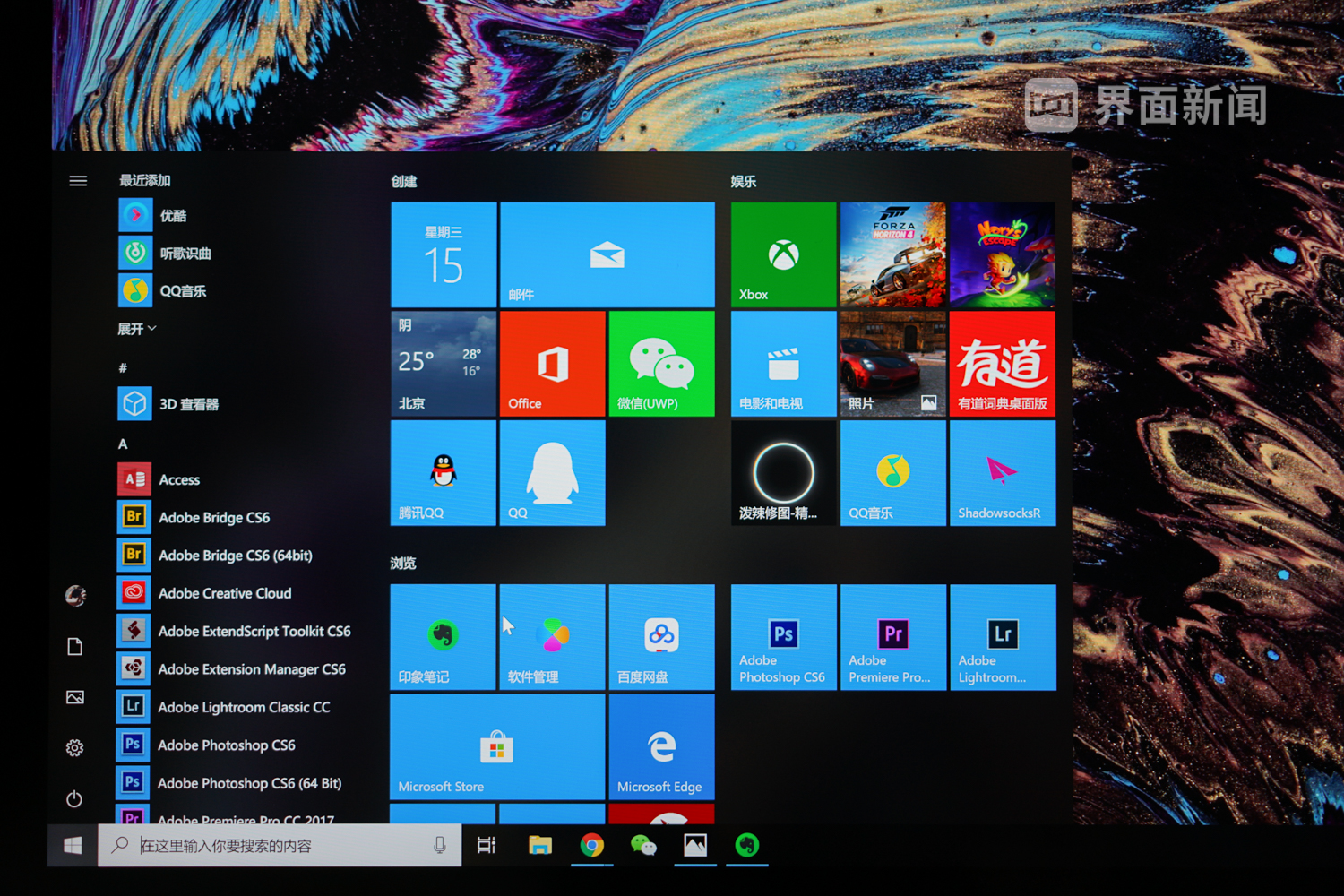Launch the Xbox tile

tap(784, 254)
